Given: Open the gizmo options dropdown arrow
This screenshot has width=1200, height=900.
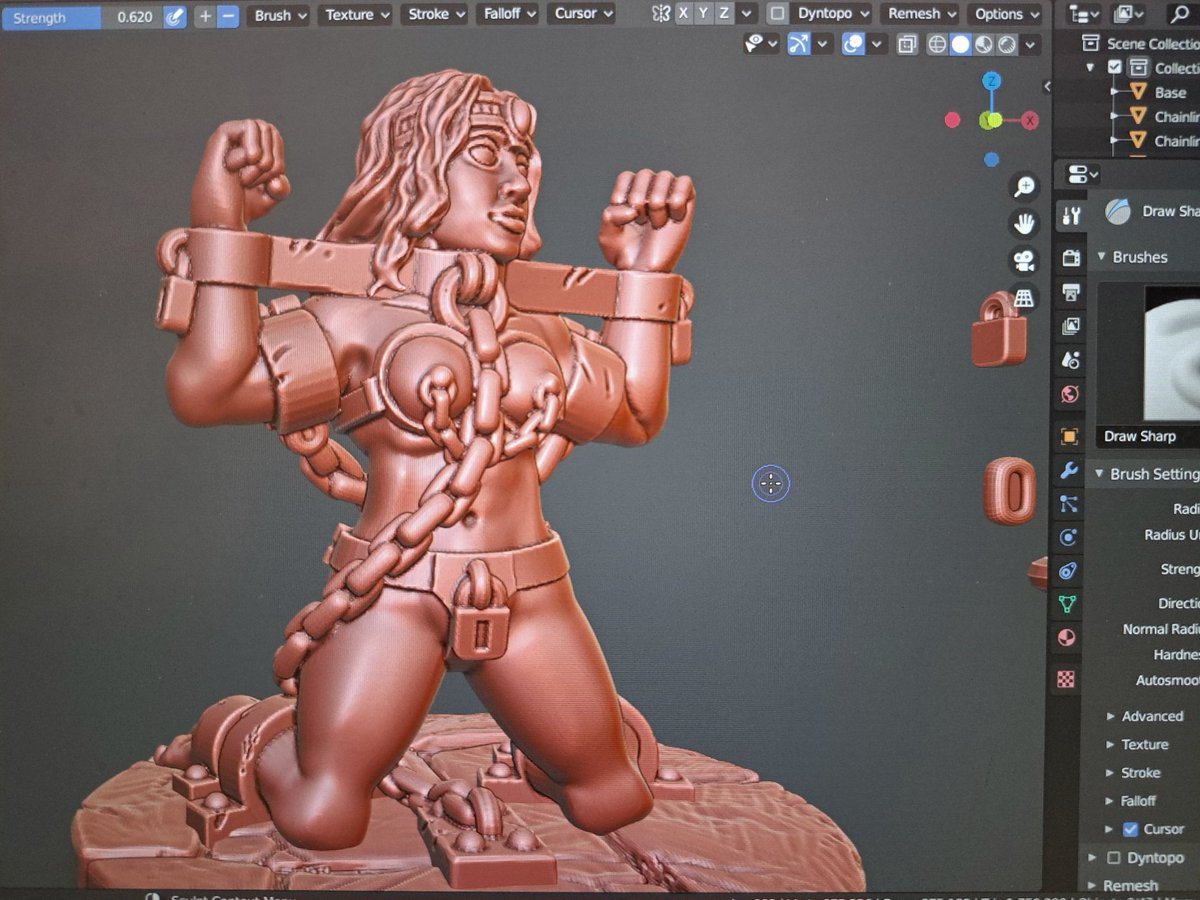Looking at the screenshot, I should point(822,44).
